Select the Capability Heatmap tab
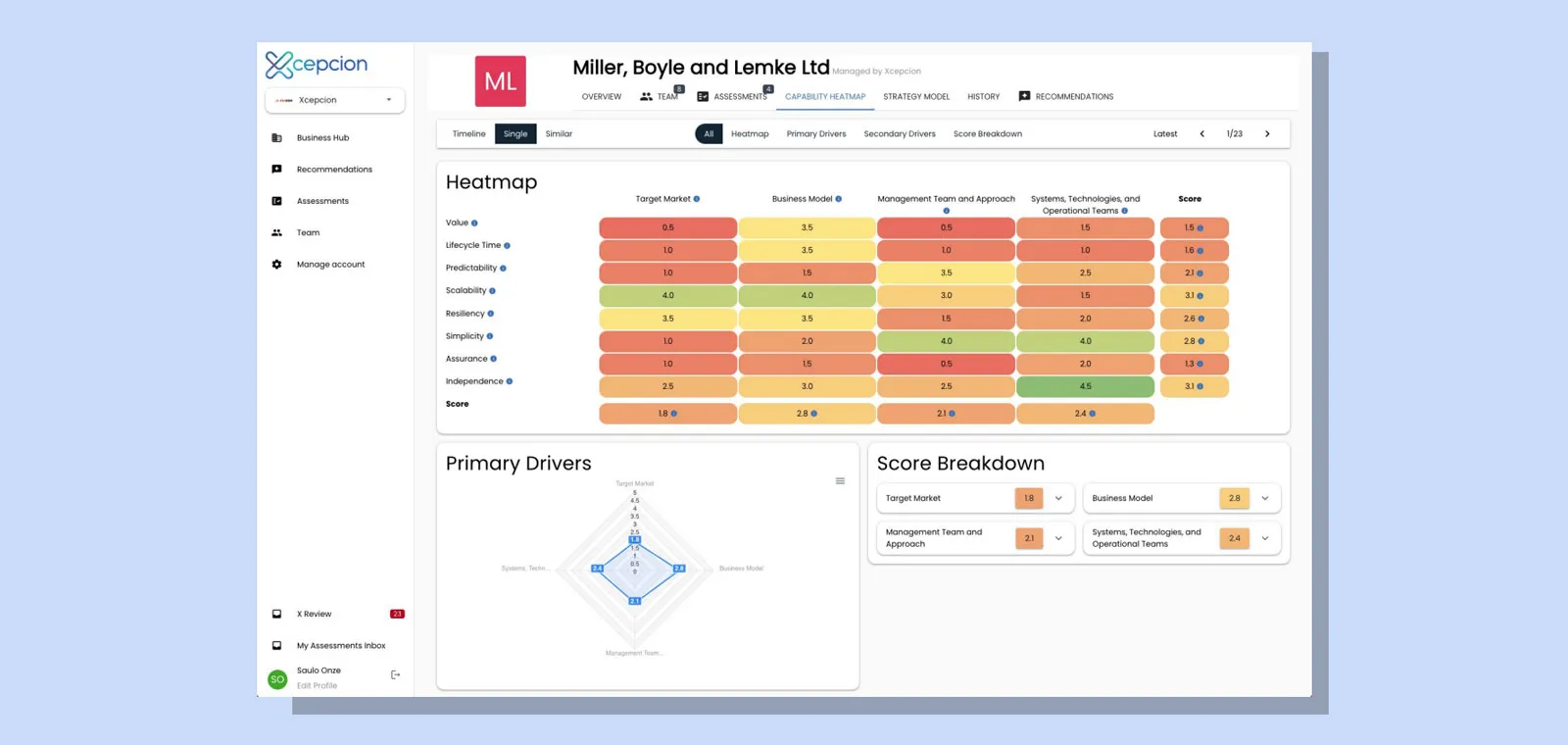This screenshot has width=1568, height=745. point(825,97)
